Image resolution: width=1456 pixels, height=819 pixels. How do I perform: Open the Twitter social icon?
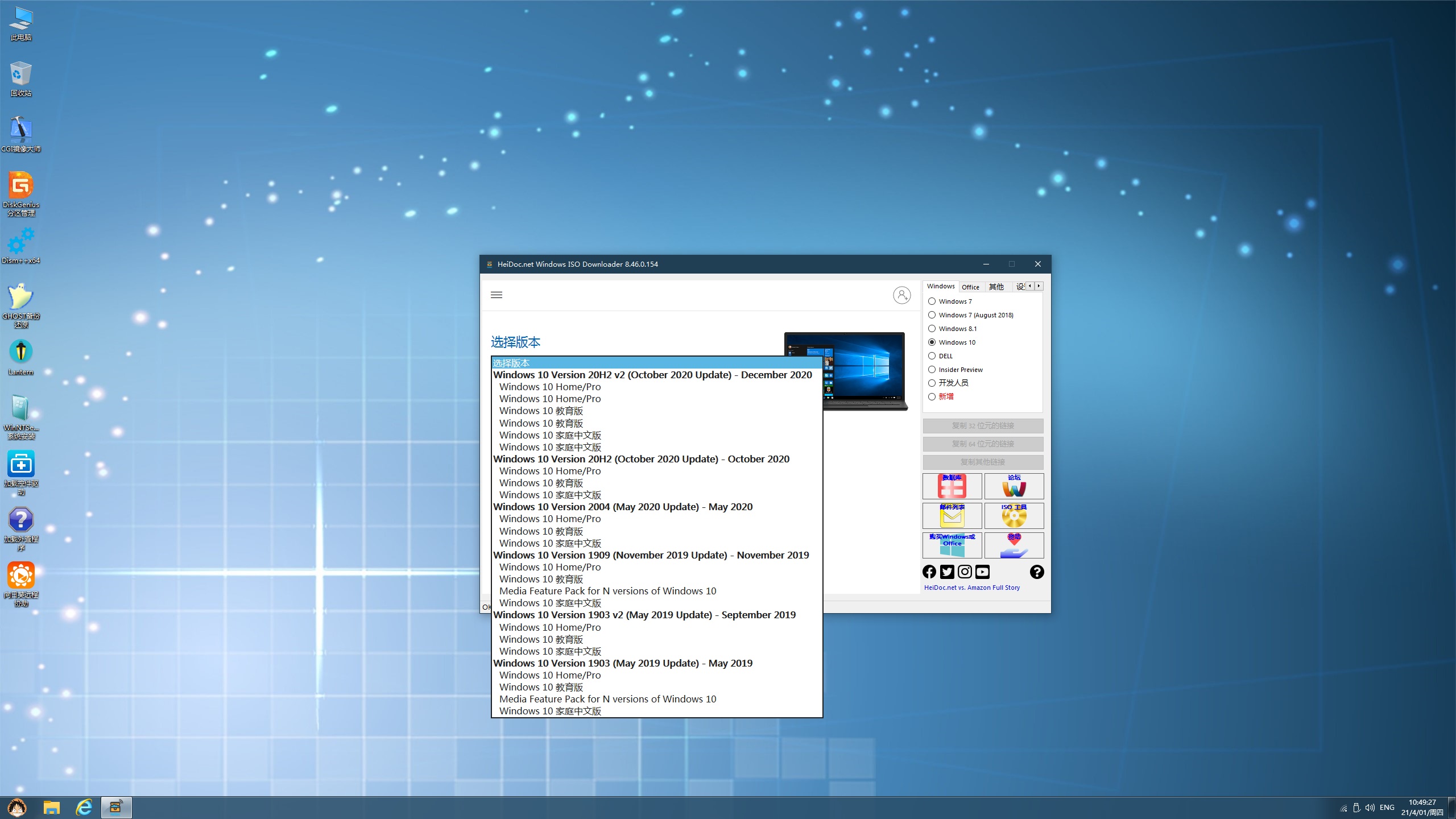pyautogui.click(x=947, y=572)
